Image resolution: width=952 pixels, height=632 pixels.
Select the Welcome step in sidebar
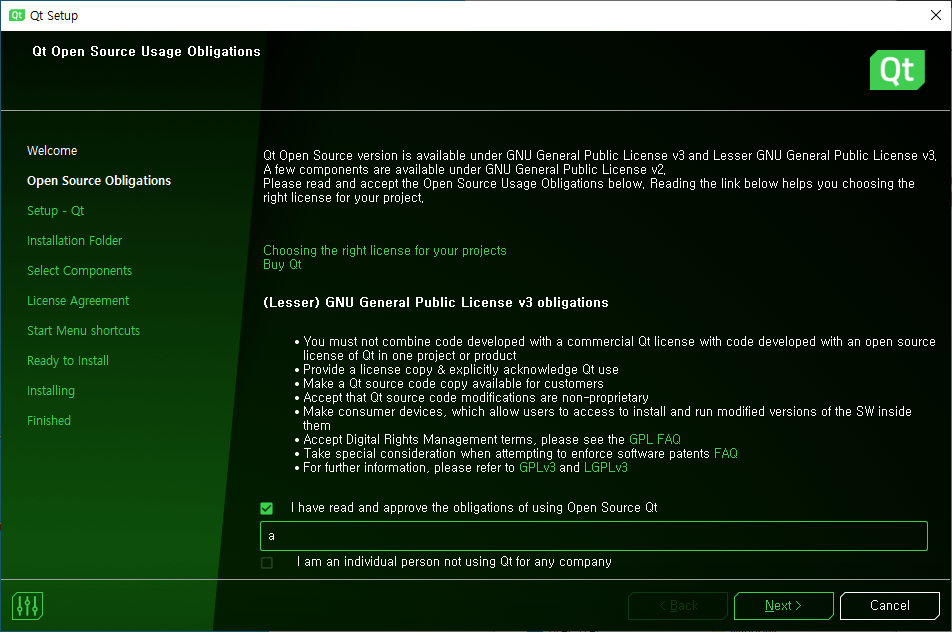[x=52, y=151]
